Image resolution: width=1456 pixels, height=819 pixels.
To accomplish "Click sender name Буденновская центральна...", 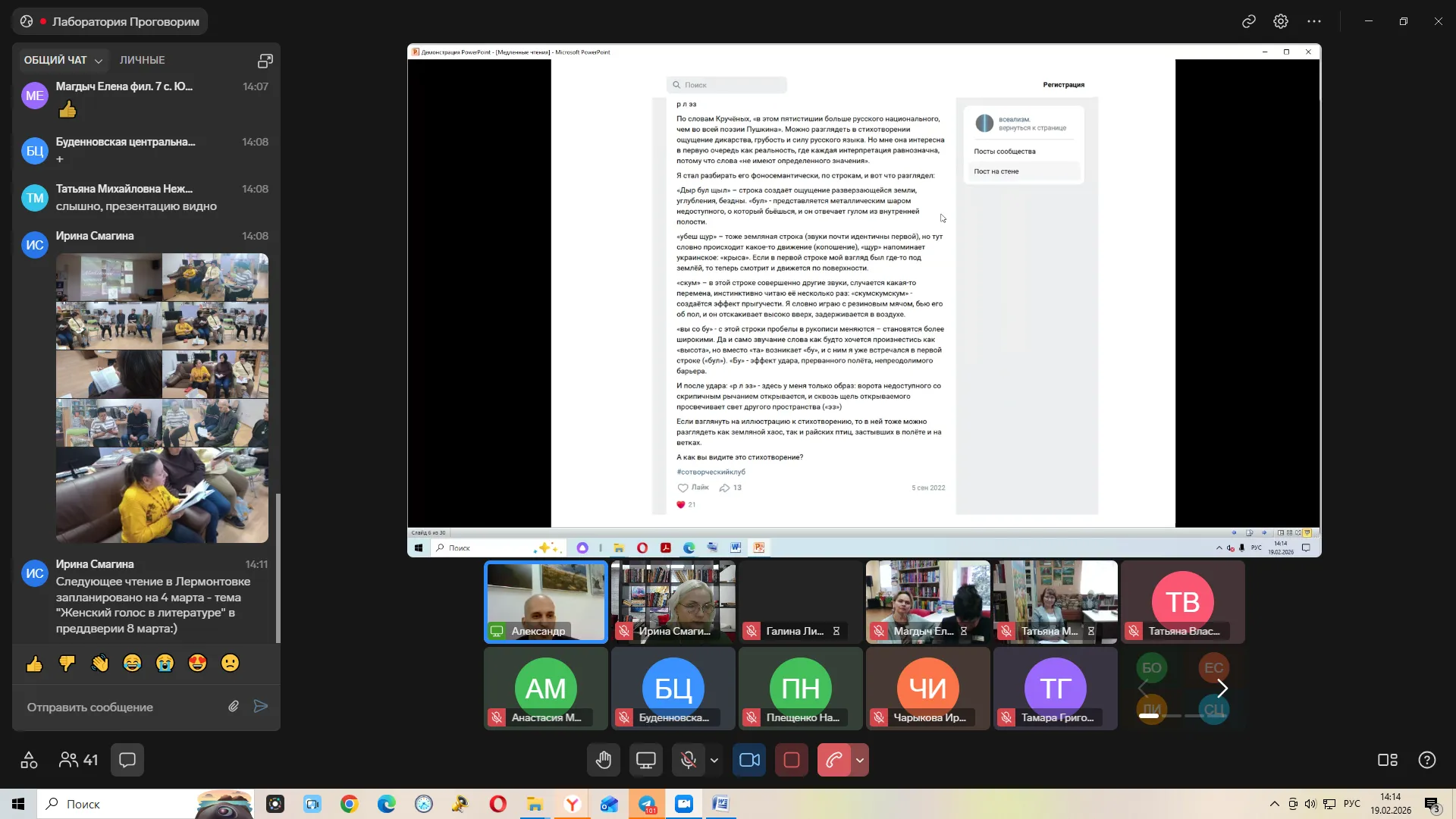I will point(125,142).
